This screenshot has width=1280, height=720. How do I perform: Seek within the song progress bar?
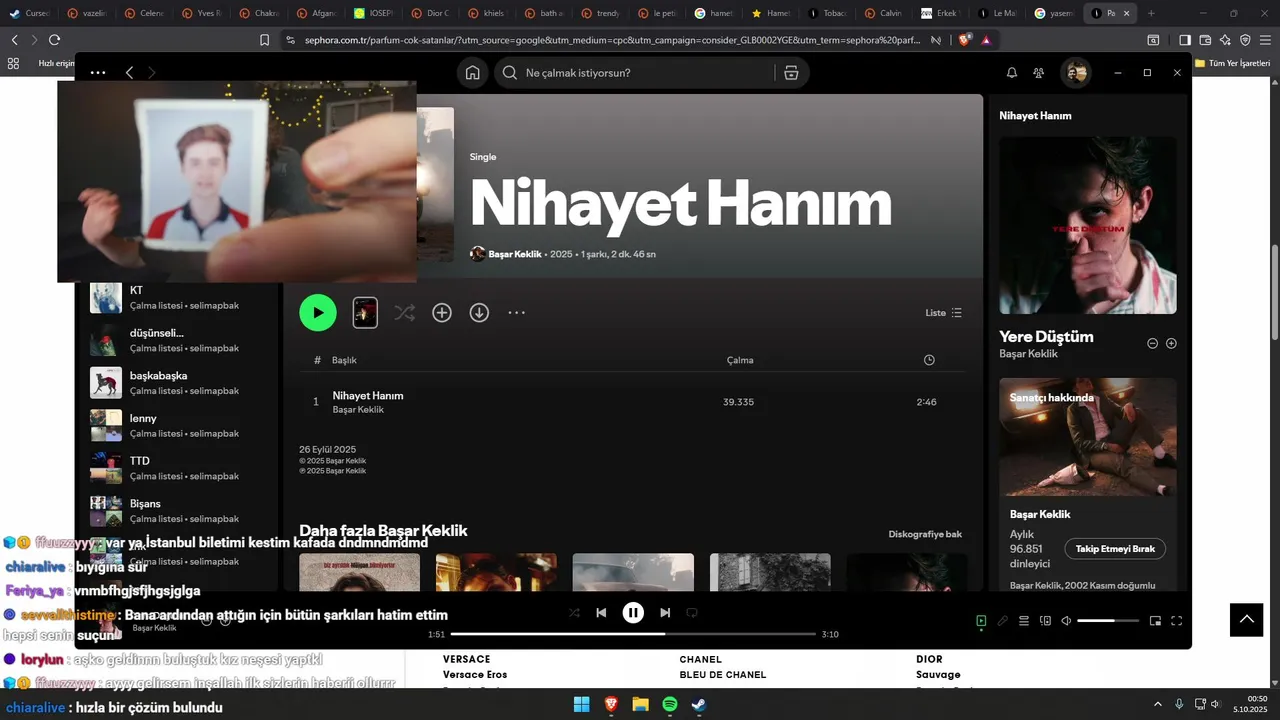pyautogui.click(x=633, y=634)
